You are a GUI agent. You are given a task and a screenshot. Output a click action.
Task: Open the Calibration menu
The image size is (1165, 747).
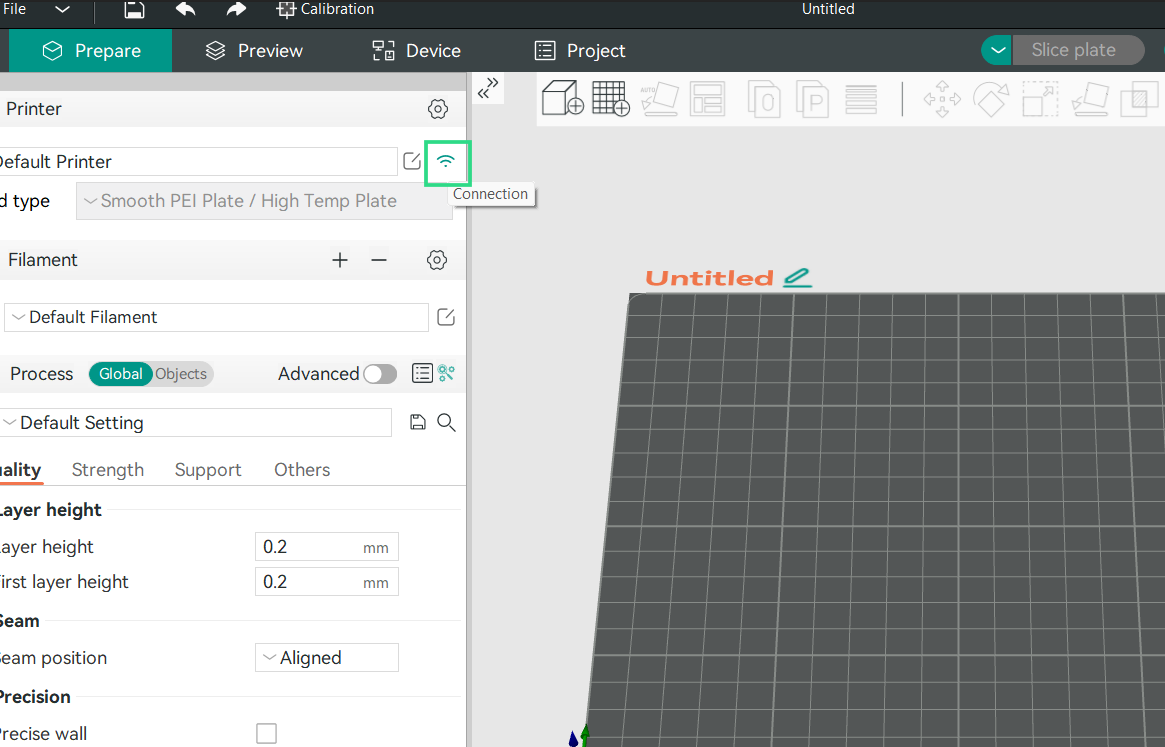tap(325, 10)
